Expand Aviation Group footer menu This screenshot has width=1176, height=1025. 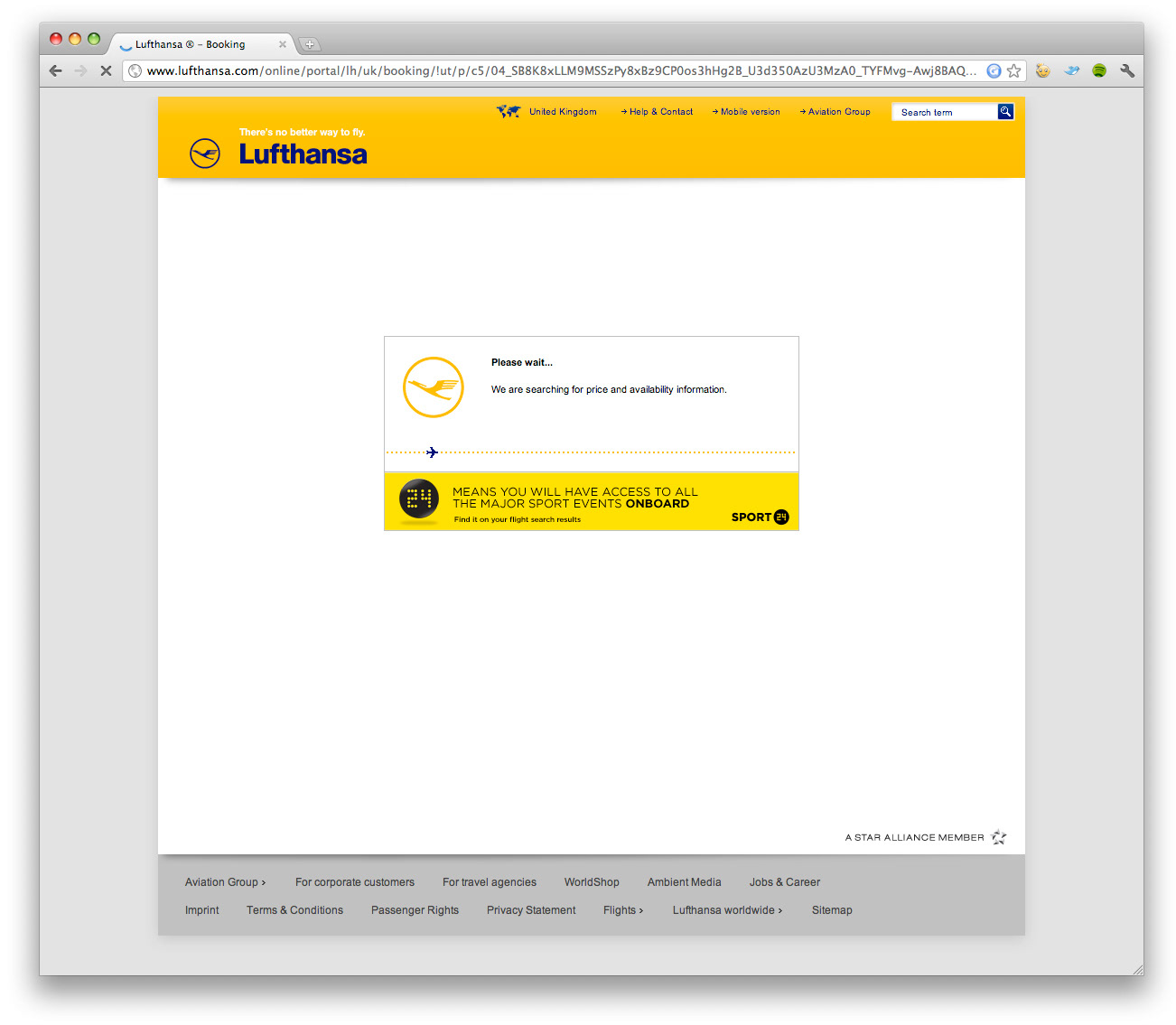[225, 882]
